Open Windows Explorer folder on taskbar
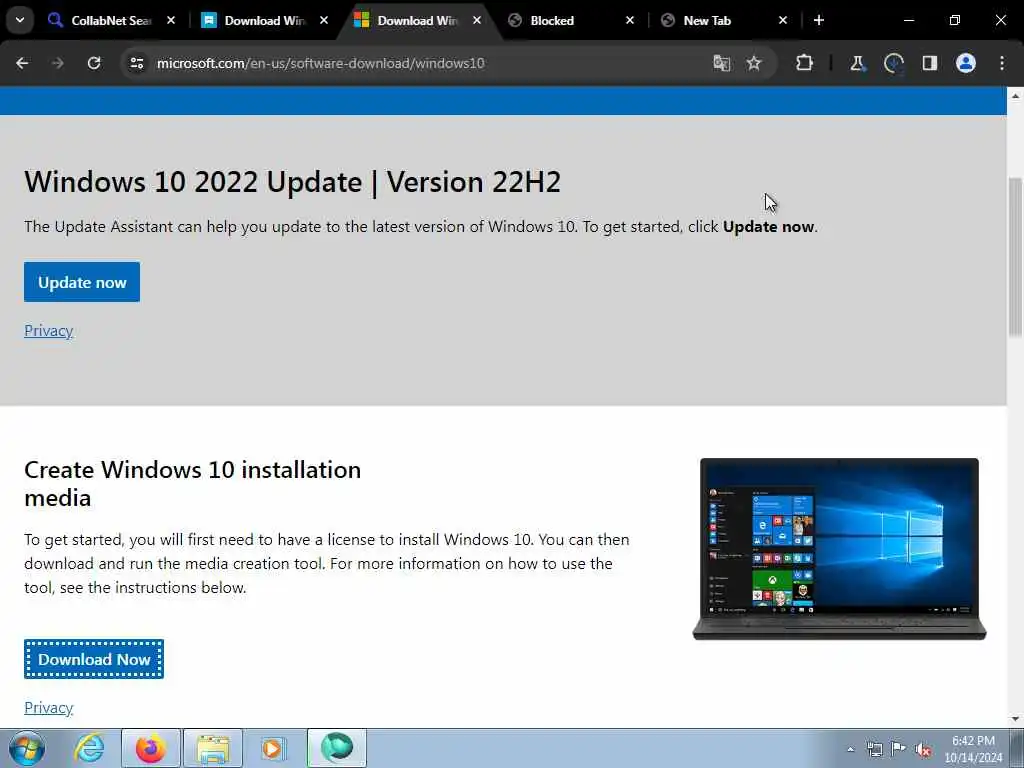Viewport: 1024px width, 768px height. click(213, 748)
